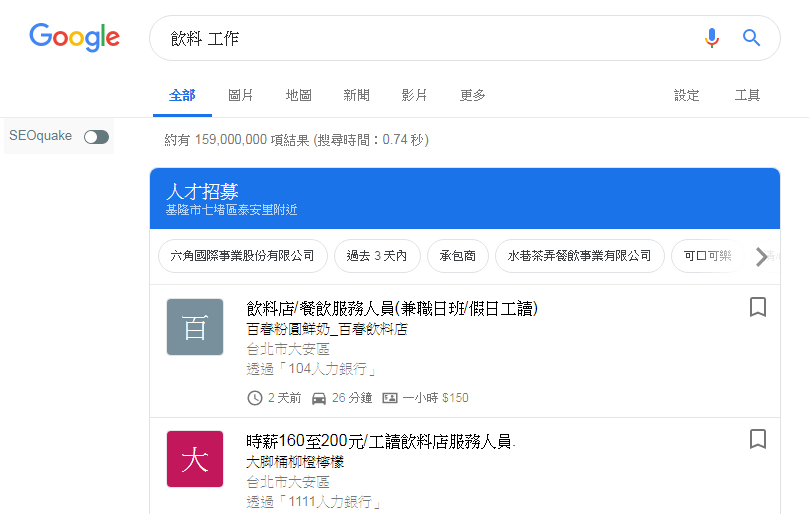This screenshot has width=809, height=514.
Task: Click 台北市大安區 under 百春飲料店 listing
Action: 288,349
